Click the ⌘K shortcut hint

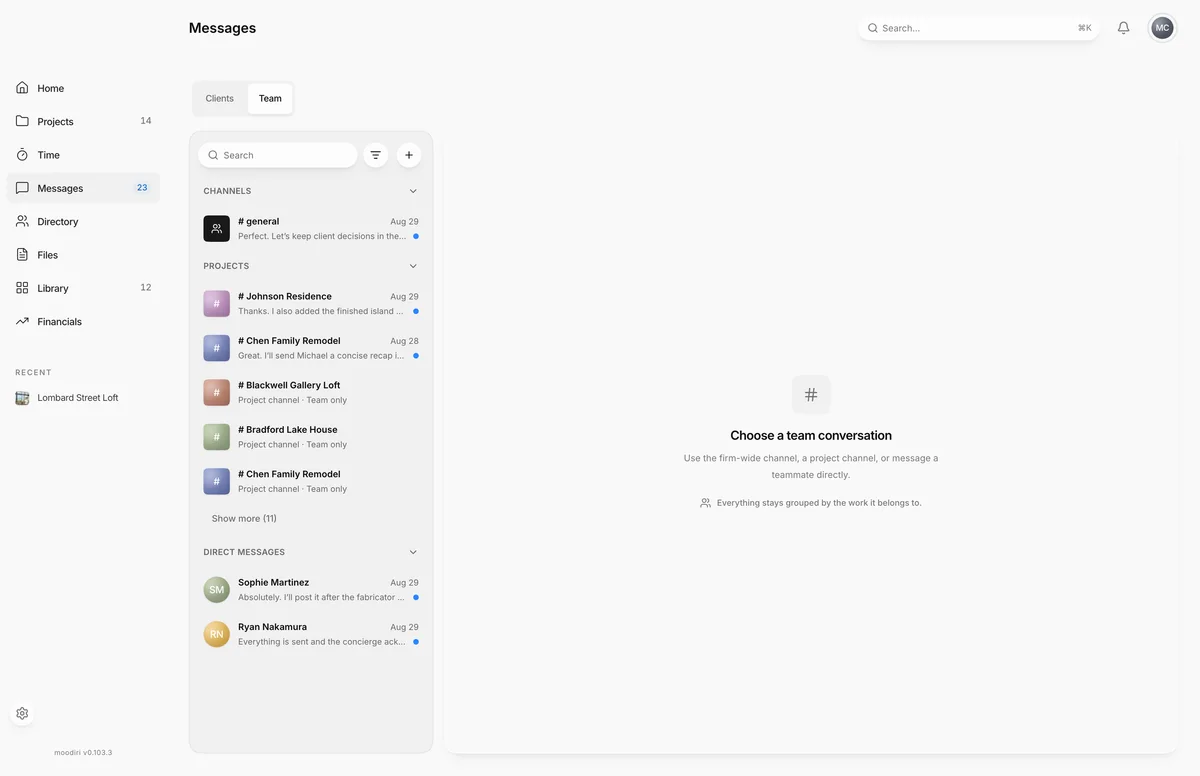(1085, 28)
